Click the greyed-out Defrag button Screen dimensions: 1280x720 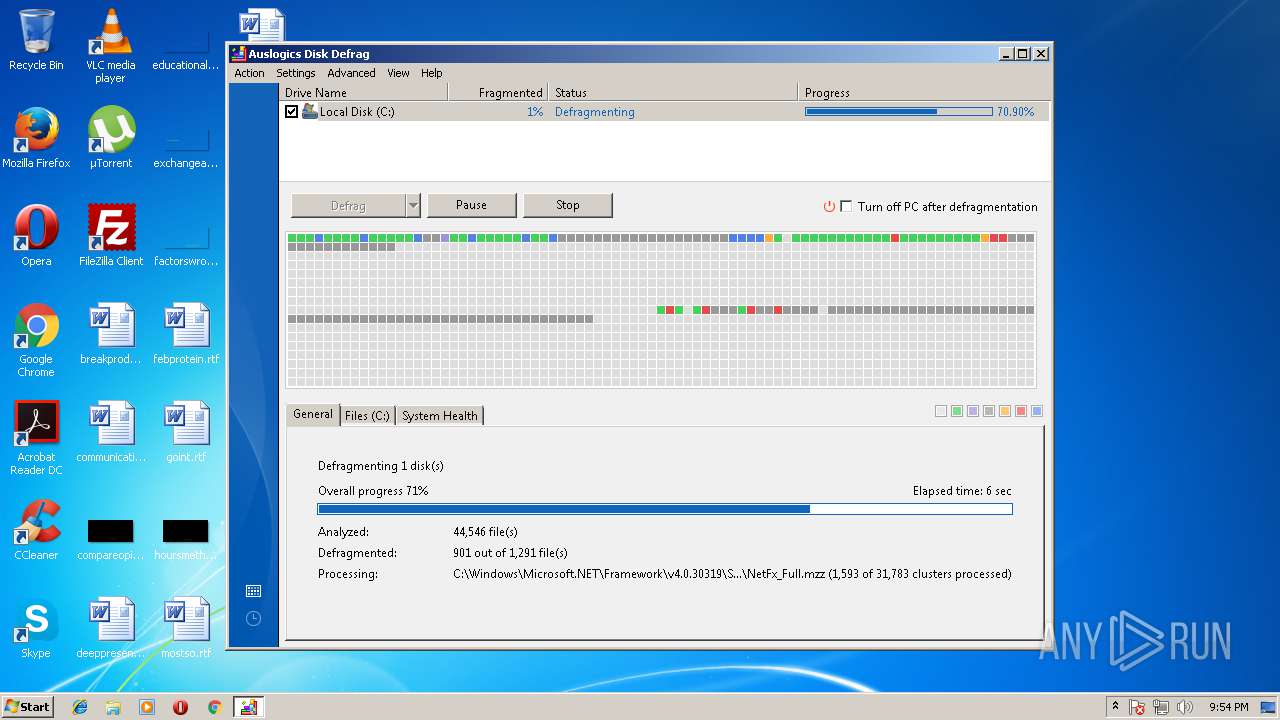(x=348, y=206)
